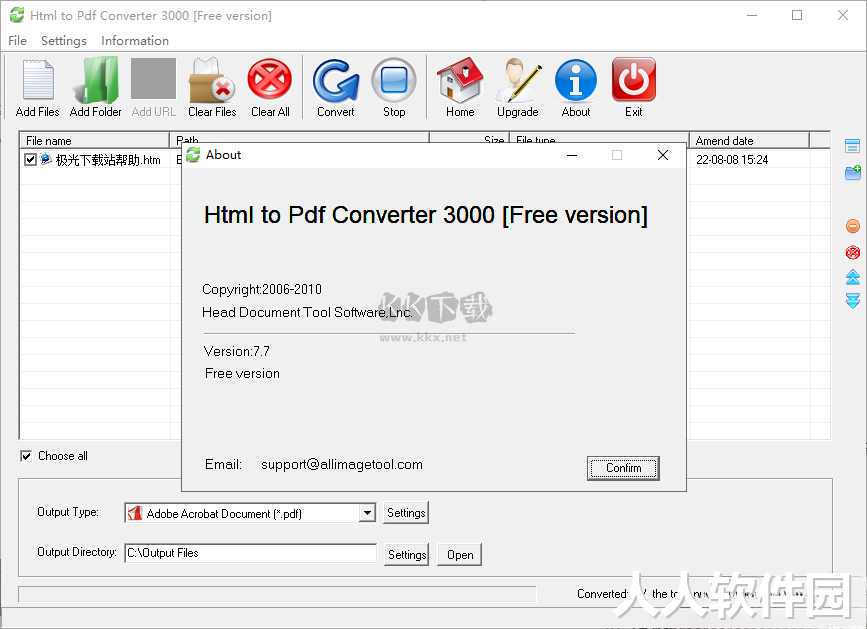Click the Open button for the output directory
This screenshot has height=629, width=867.
coord(459,554)
